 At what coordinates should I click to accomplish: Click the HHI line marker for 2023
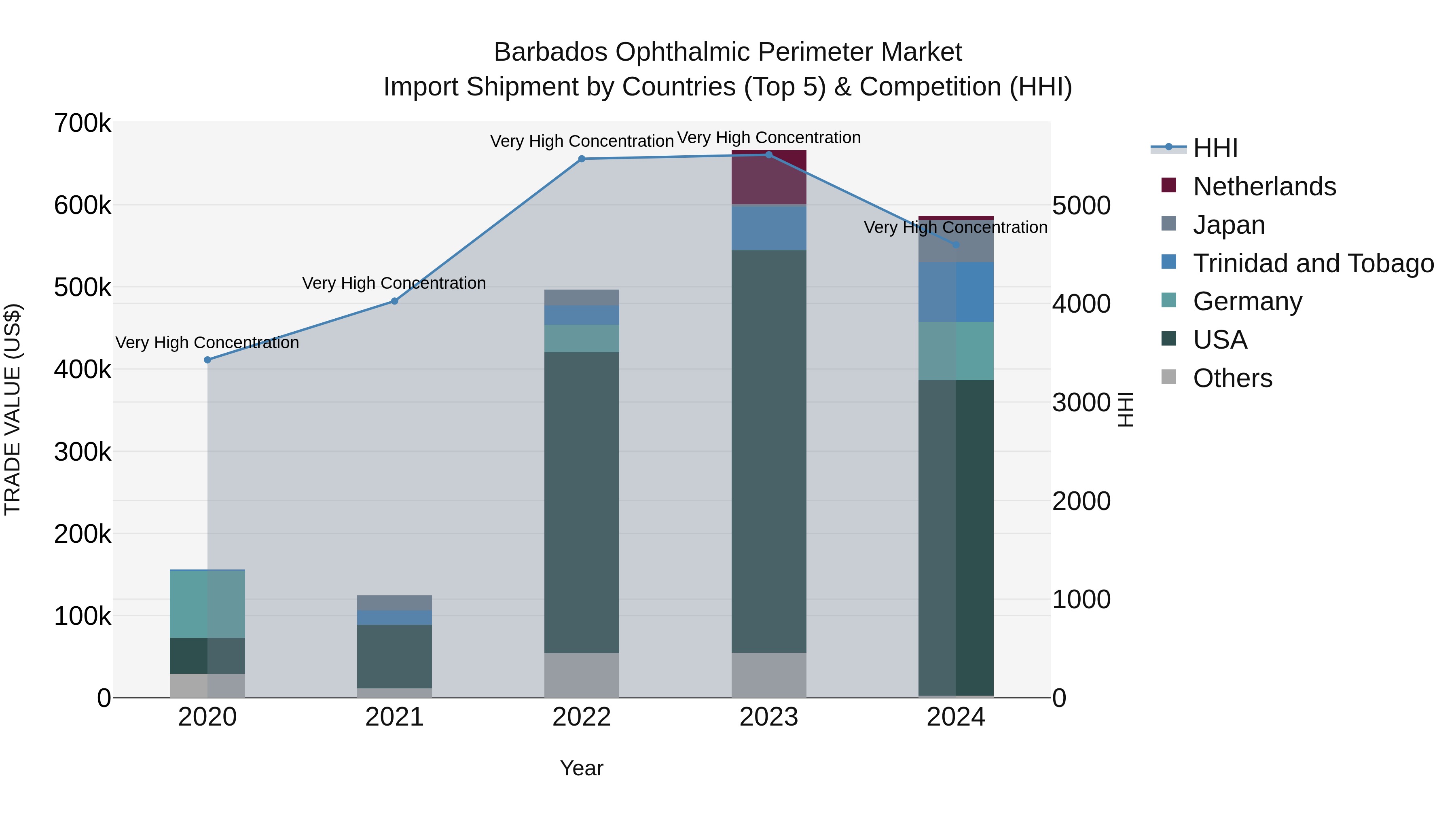pos(769,155)
